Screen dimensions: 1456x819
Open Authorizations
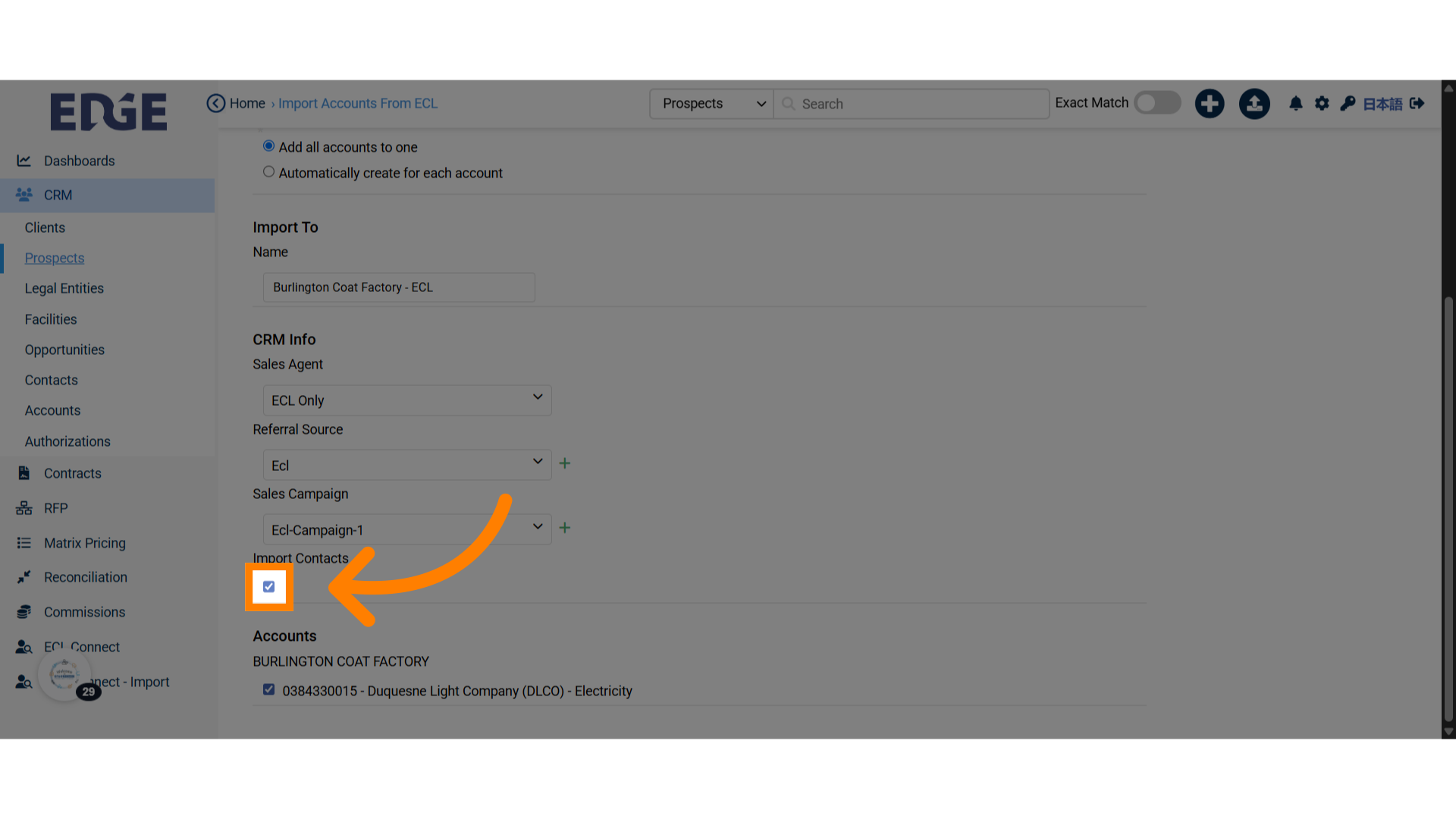point(67,441)
